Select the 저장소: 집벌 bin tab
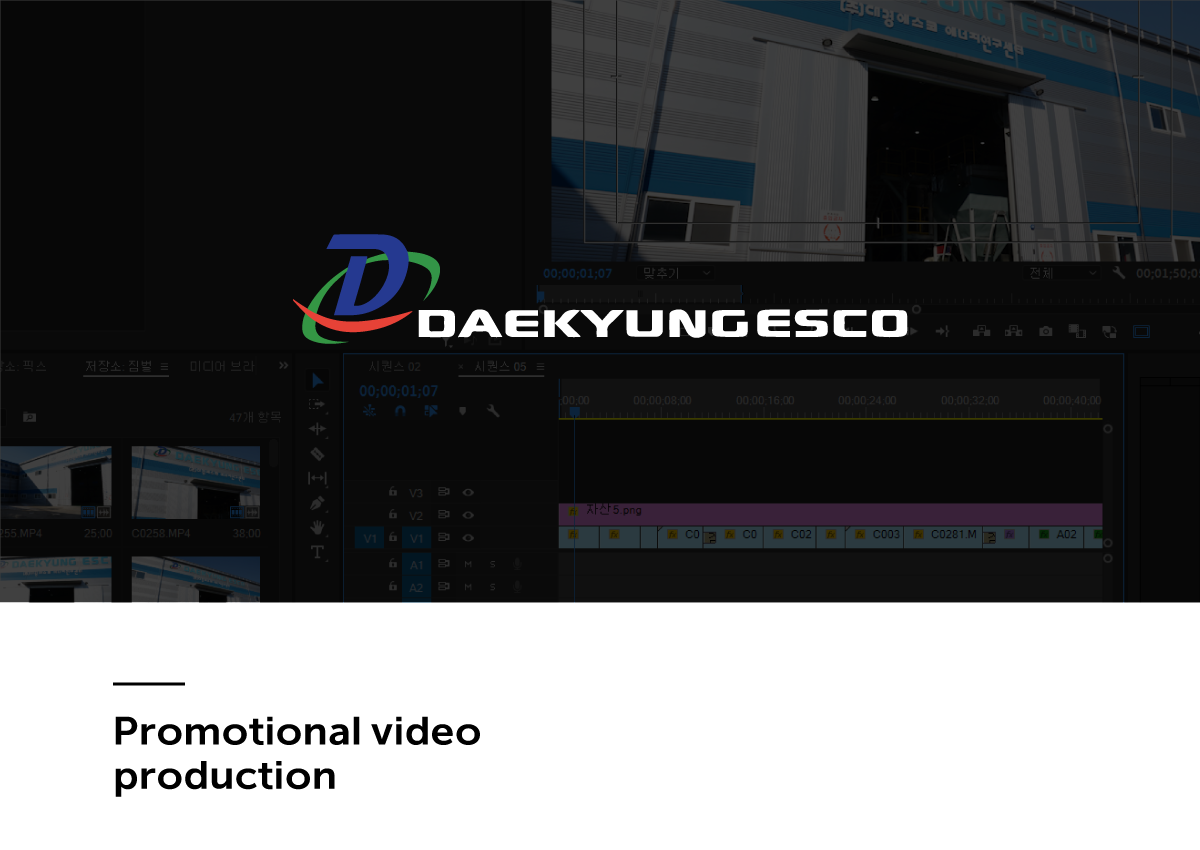This screenshot has height=850, width=1200. [x=119, y=366]
